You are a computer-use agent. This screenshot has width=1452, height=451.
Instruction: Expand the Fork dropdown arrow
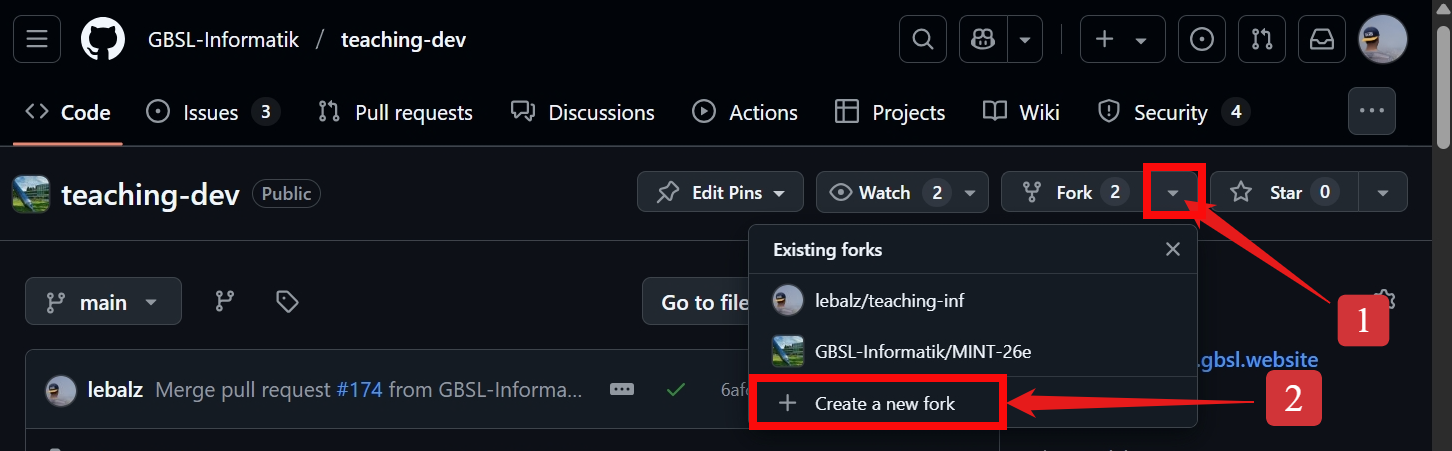point(1174,192)
